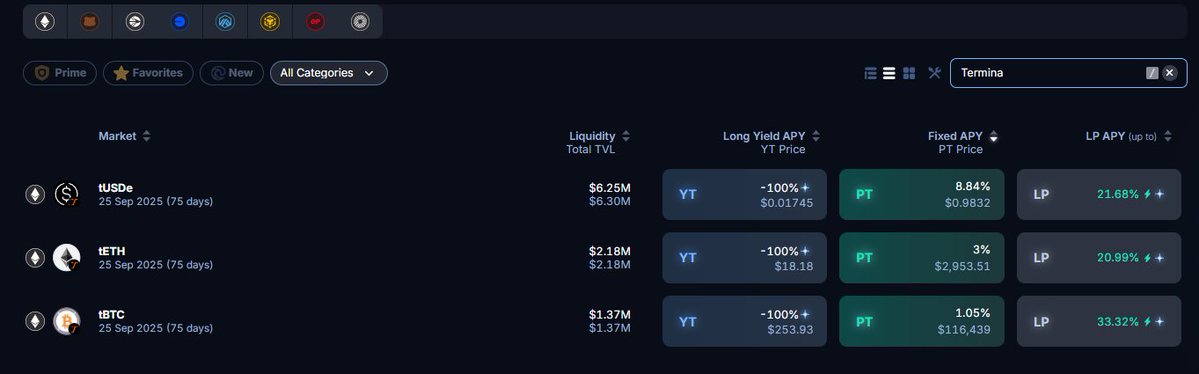Viewport: 1199px width, 374px height.
Task: Switch to grouped list view icon
Action: (x=870, y=73)
